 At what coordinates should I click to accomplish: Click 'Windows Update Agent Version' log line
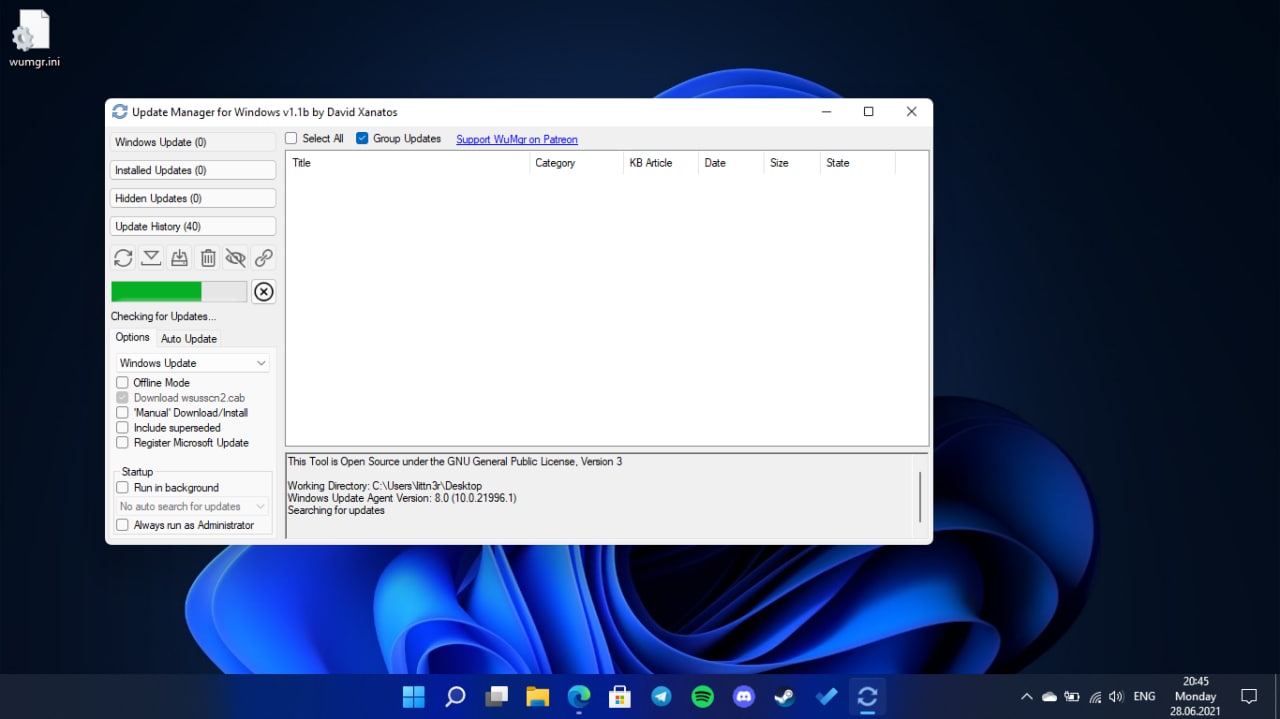click(x=402, y=498)
